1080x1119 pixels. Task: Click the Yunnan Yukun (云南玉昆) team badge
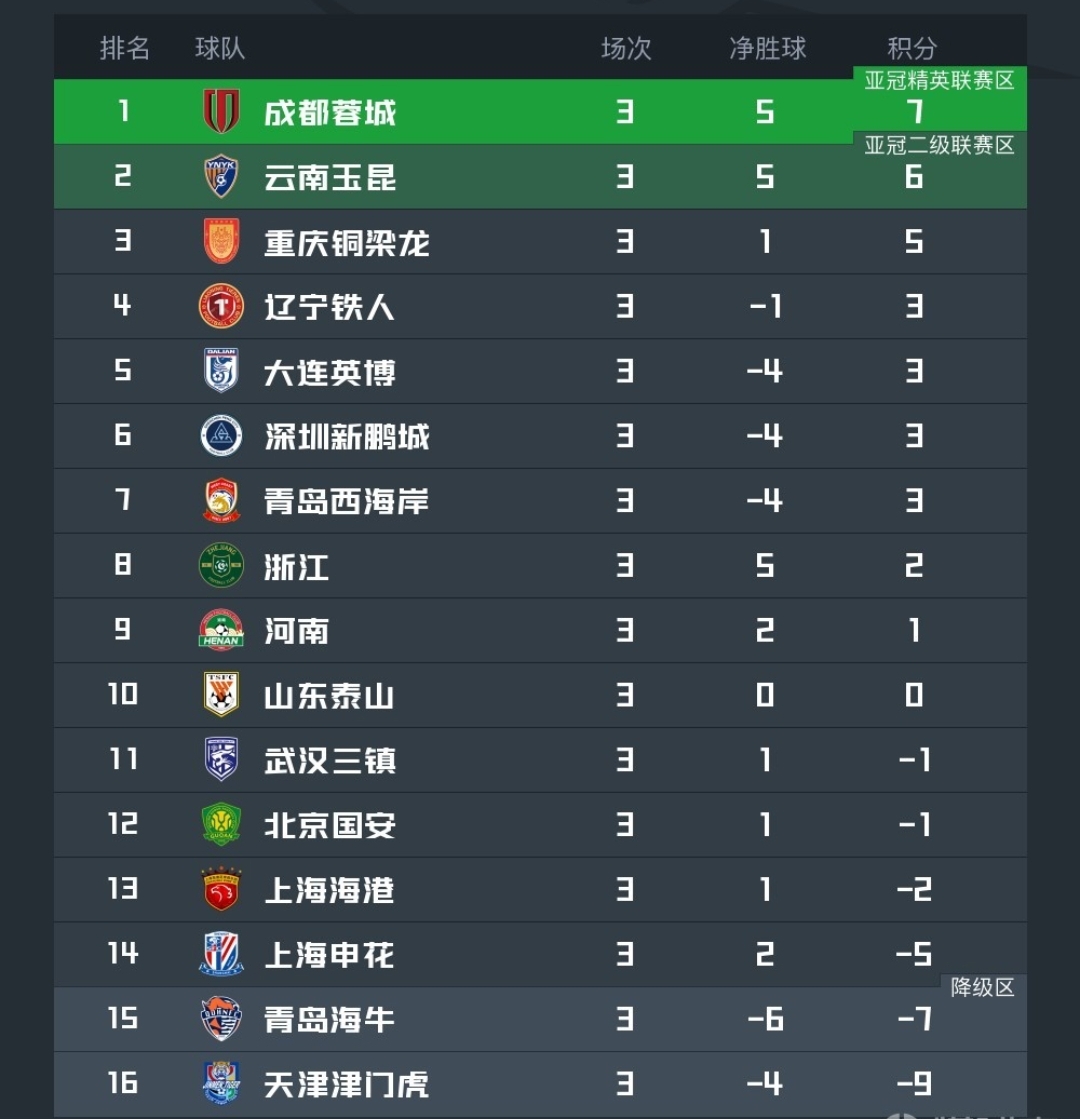click(x=221, y=176)
